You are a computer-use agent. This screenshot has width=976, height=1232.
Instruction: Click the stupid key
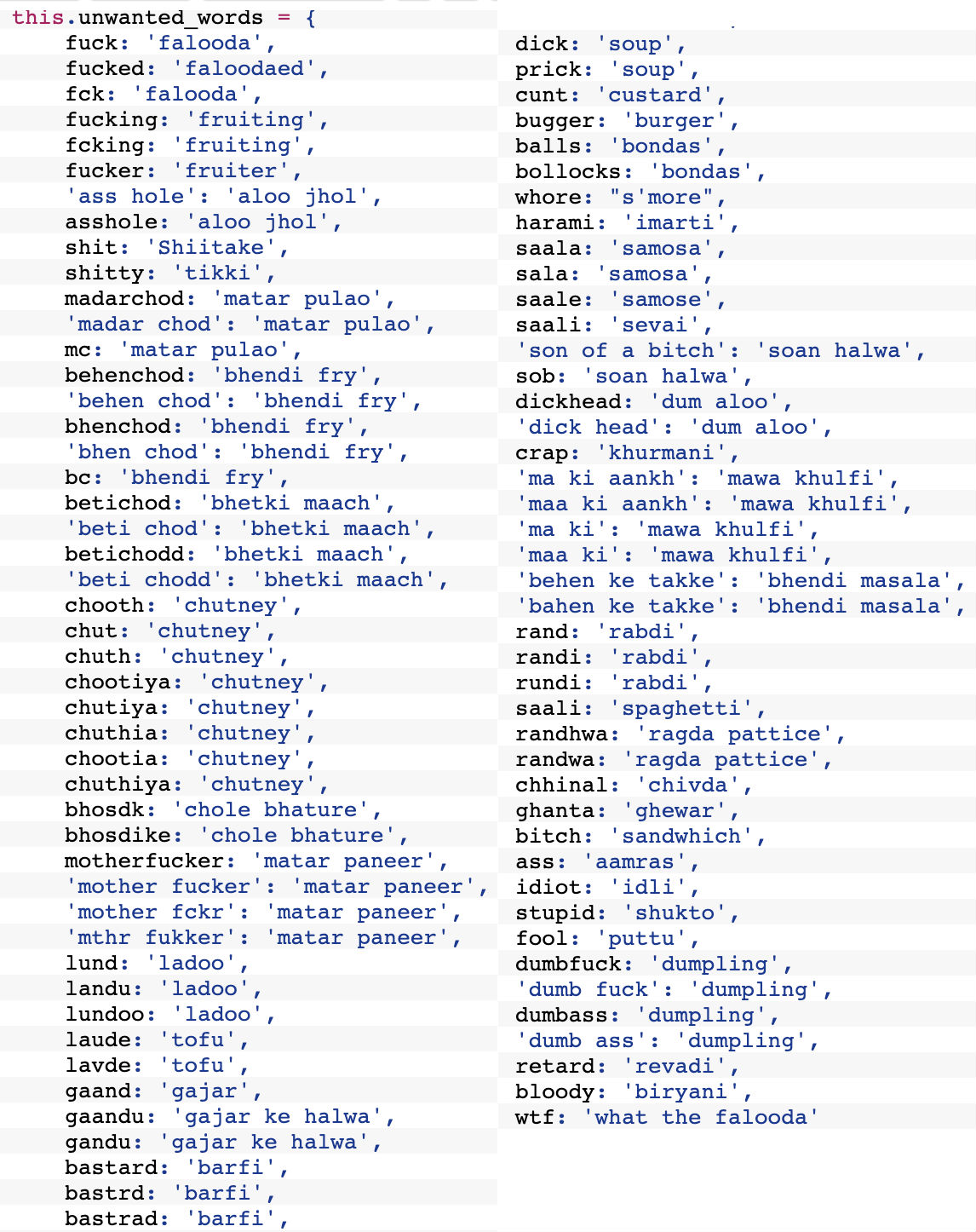click(x=554, y=912)
